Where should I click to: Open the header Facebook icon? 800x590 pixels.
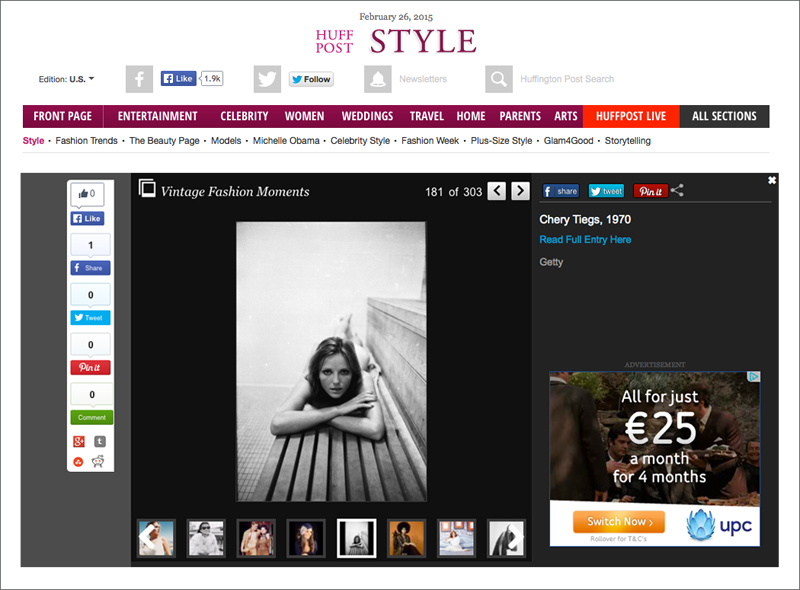[139, 79]
